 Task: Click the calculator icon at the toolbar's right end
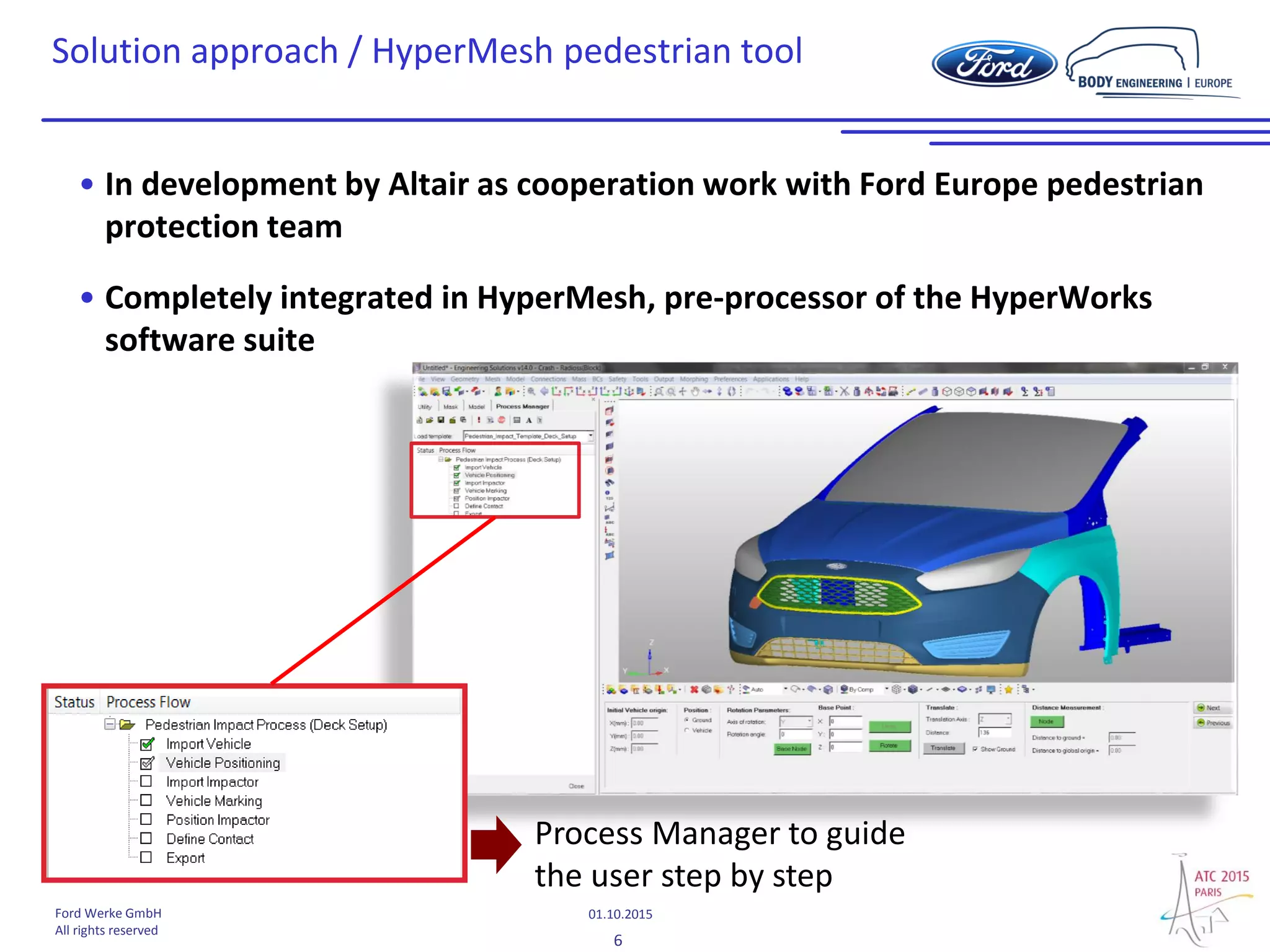coord(1050,392)
